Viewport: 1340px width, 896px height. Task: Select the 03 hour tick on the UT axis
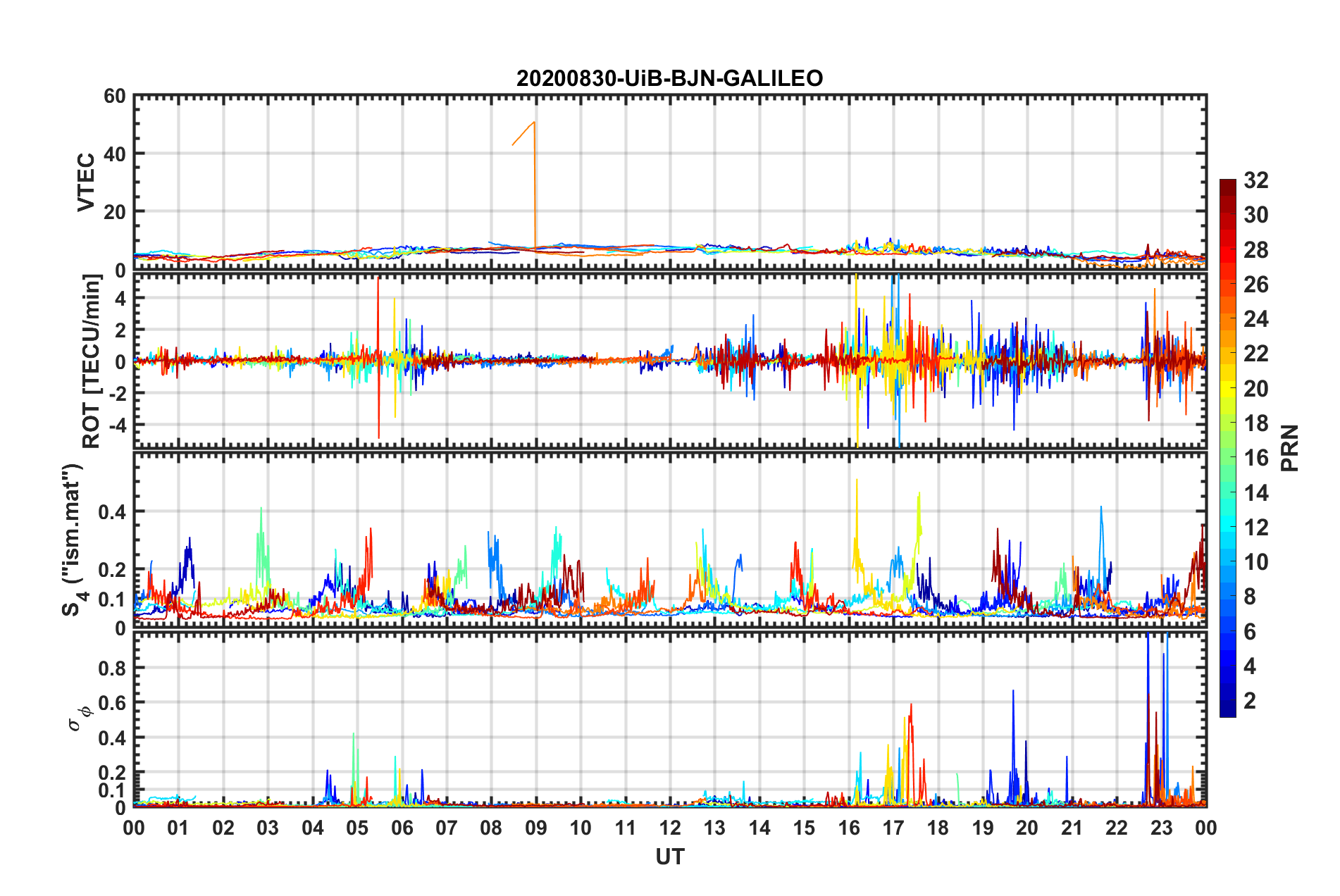268,828
